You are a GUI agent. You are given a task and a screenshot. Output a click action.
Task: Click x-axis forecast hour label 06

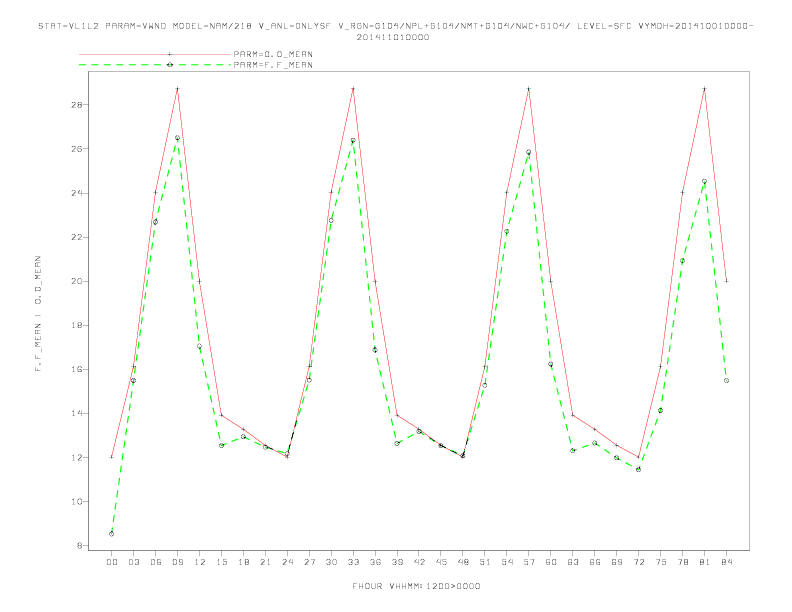pos(156,562)
